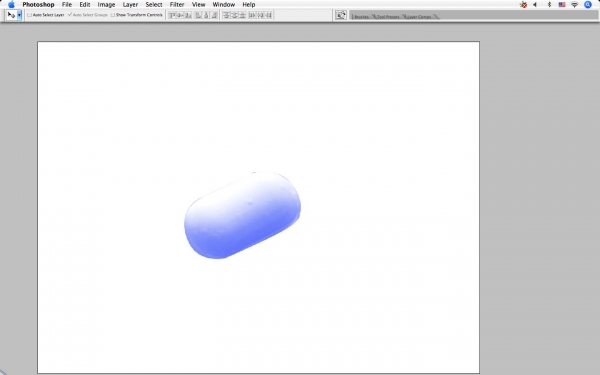Image resolution: width=600 pixels, height=375 pixels.
Task: Open the Image menu
Action: (106, 5)
